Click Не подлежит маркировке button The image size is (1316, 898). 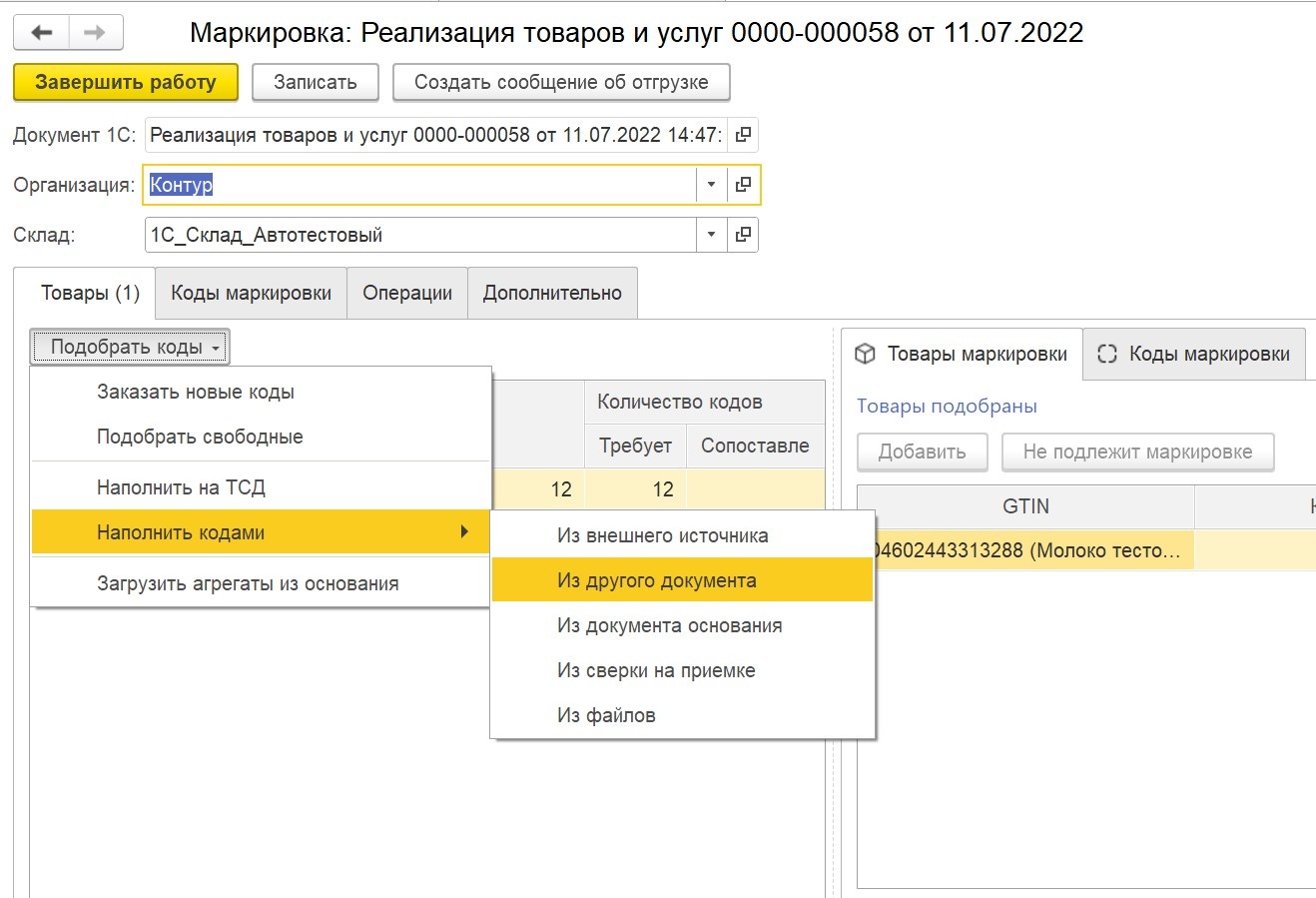click(x=1138, y=451)
